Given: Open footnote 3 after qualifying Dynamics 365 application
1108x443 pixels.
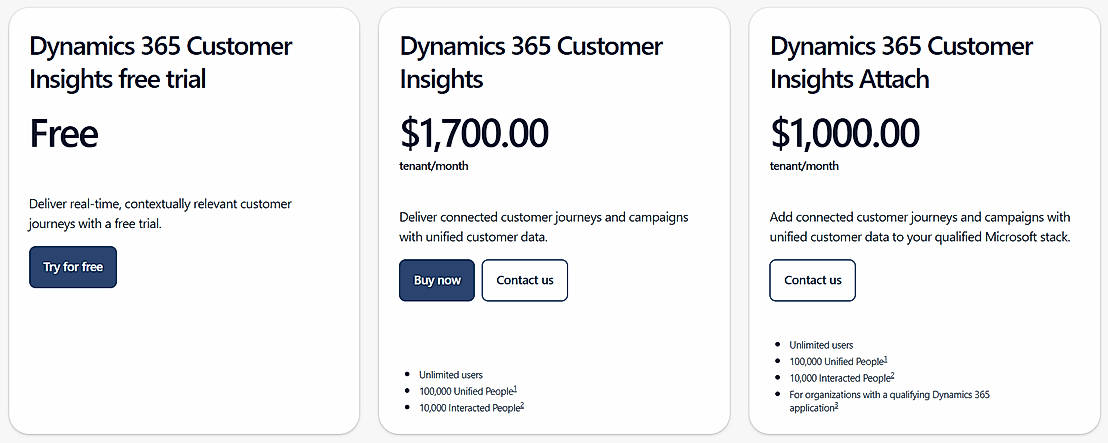Looking at the screenshot, I should (x=836, y=405).
